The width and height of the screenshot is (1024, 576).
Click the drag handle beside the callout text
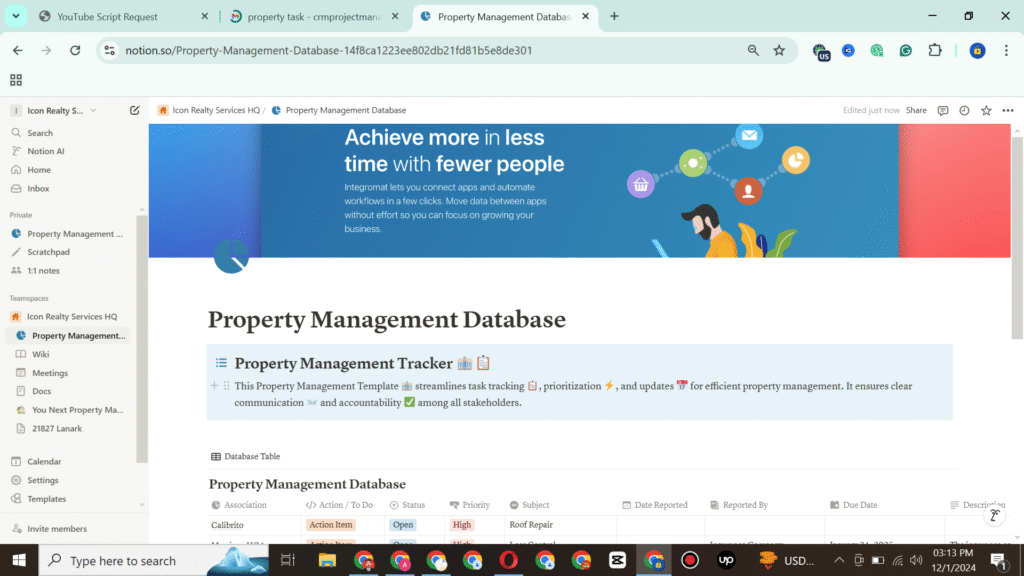point(226,386)
